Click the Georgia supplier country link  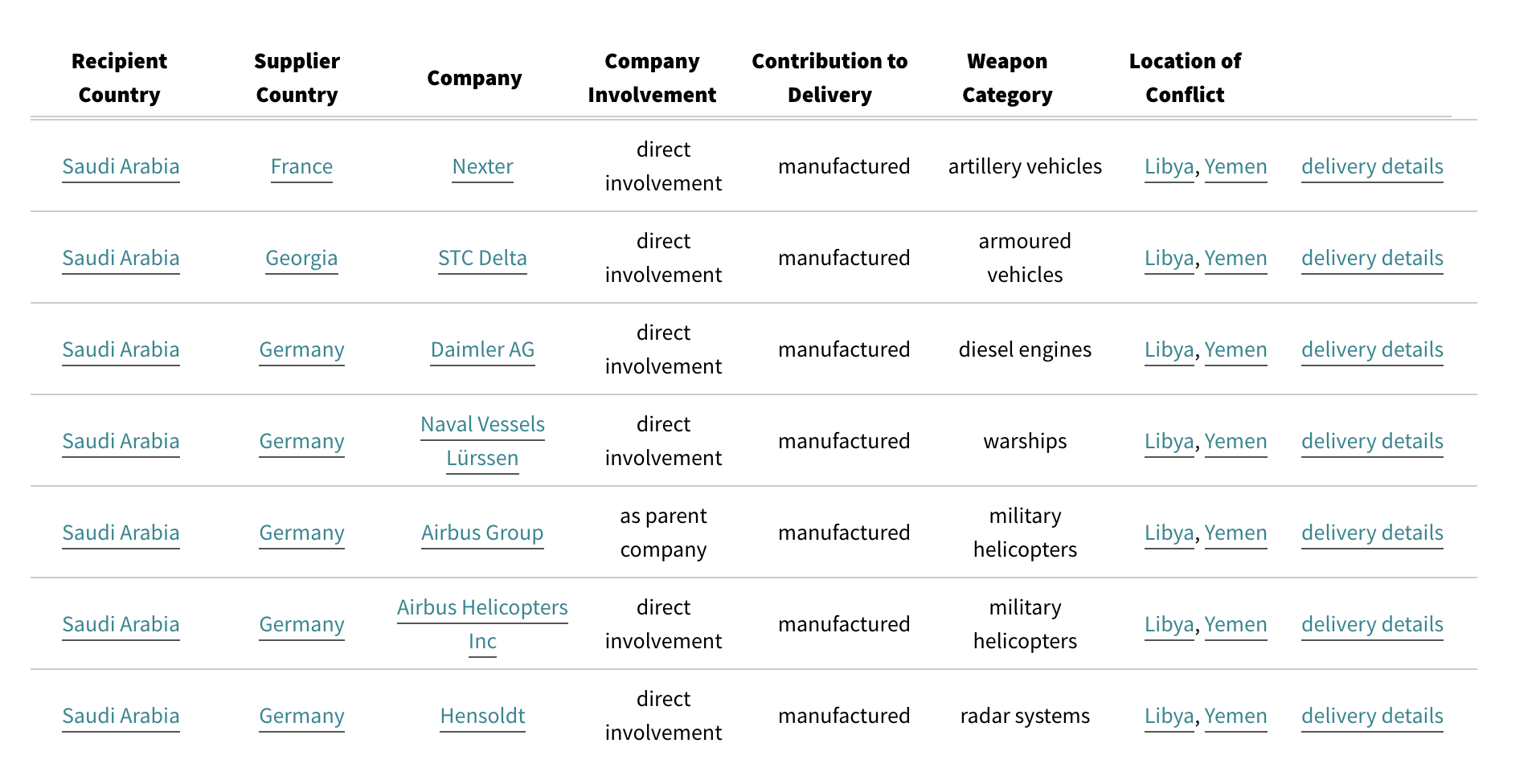tap(301, 258)
